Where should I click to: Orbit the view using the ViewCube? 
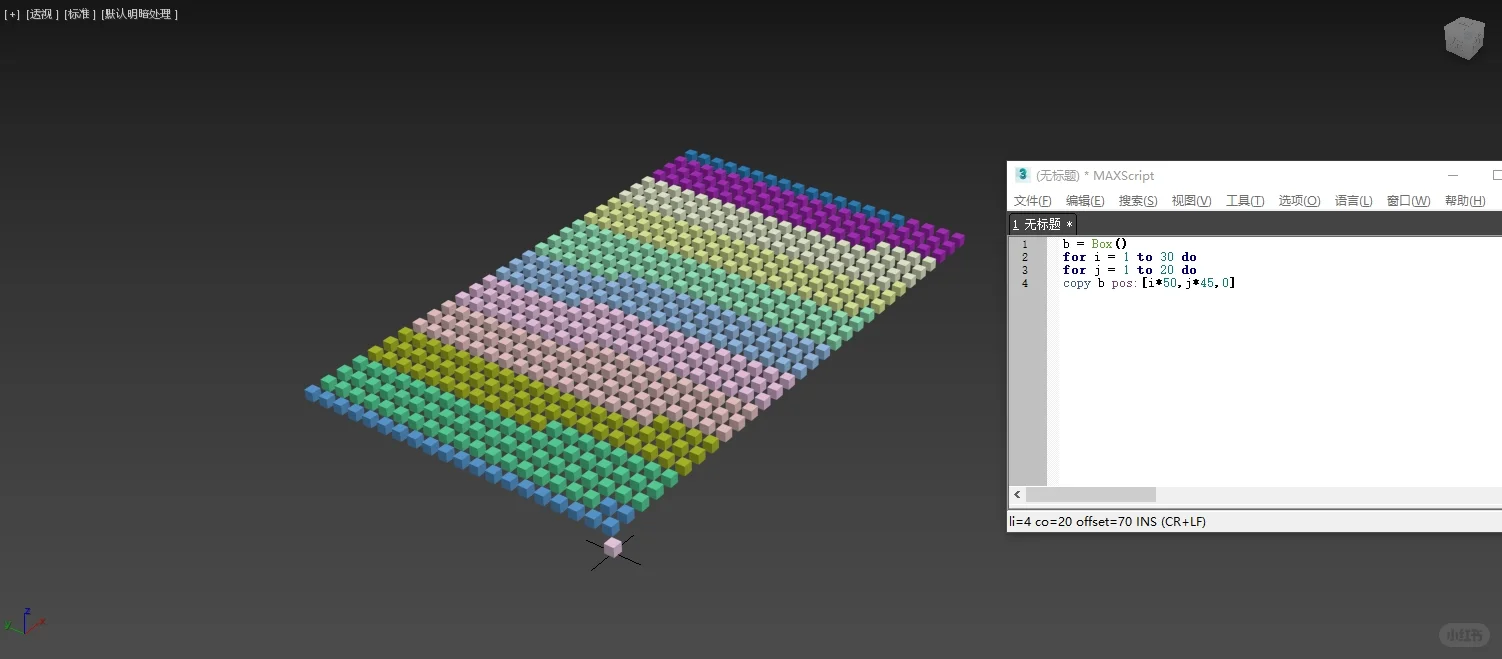point(1463,37)
